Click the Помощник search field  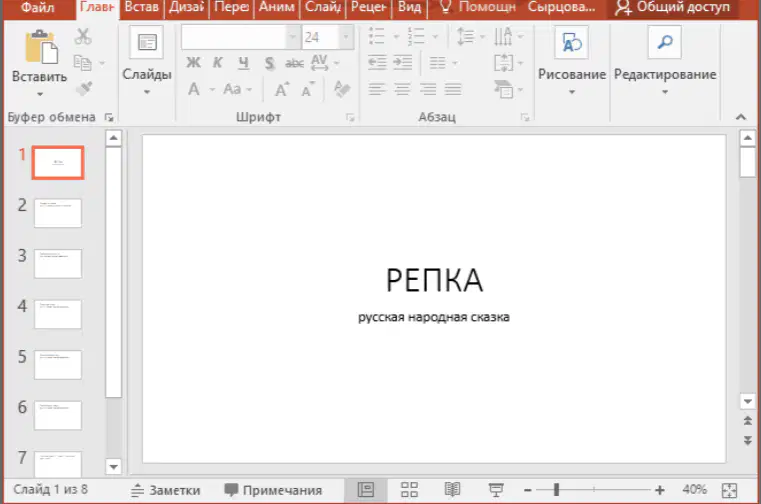(478, 7)
